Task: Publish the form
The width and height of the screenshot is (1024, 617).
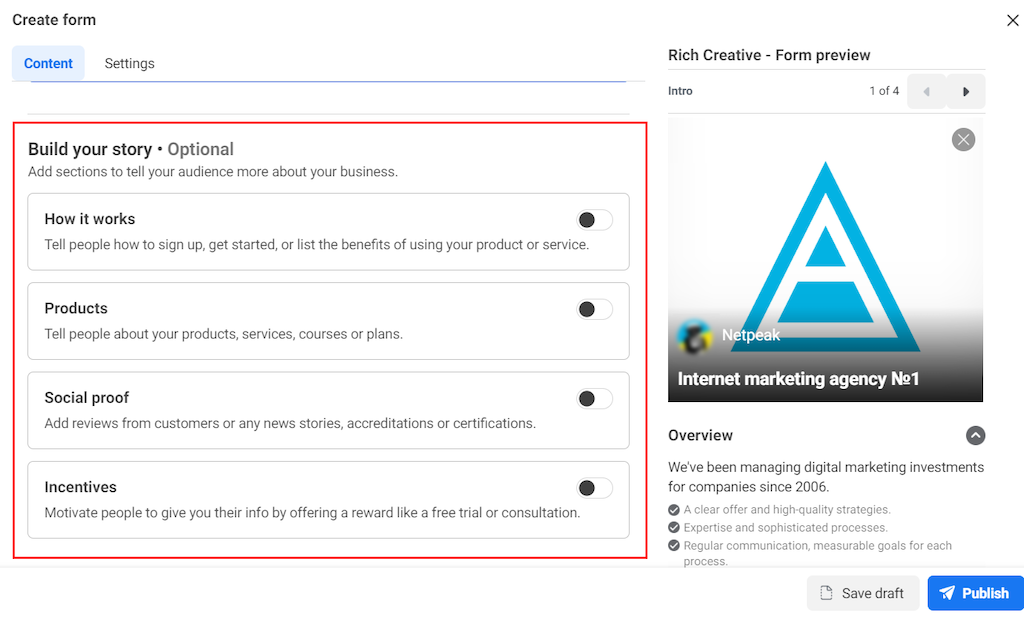Action: click(x=975, y=593)
